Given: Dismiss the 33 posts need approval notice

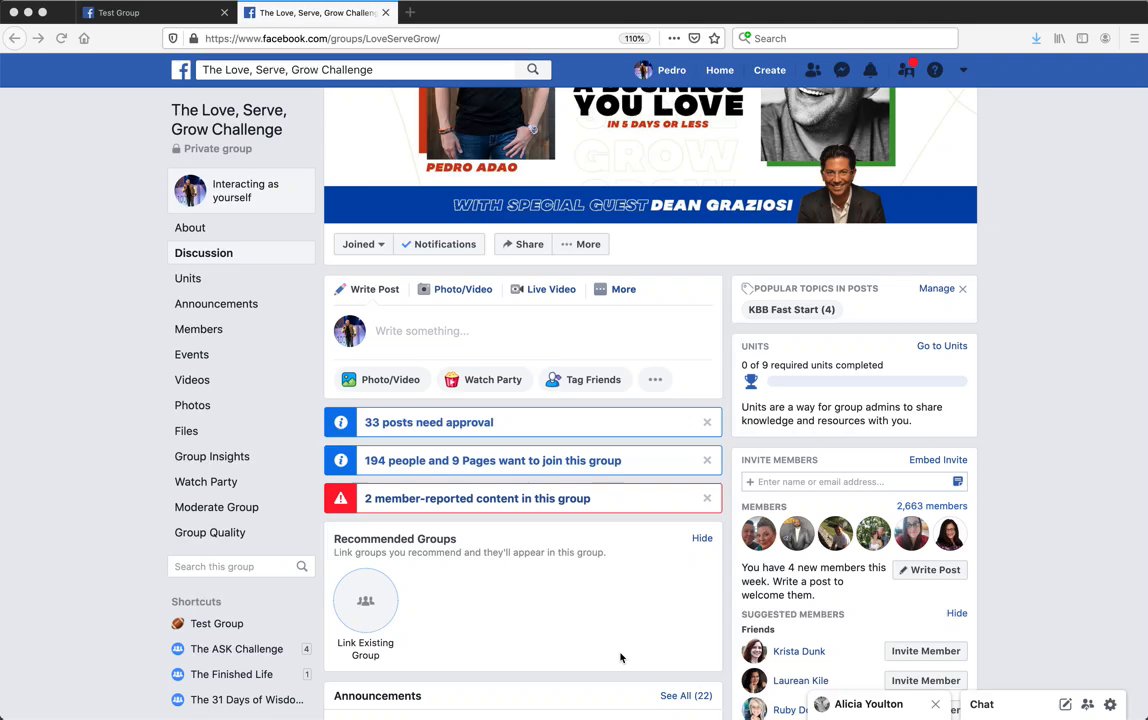Looking at the screenshot, I should (707, 423).
